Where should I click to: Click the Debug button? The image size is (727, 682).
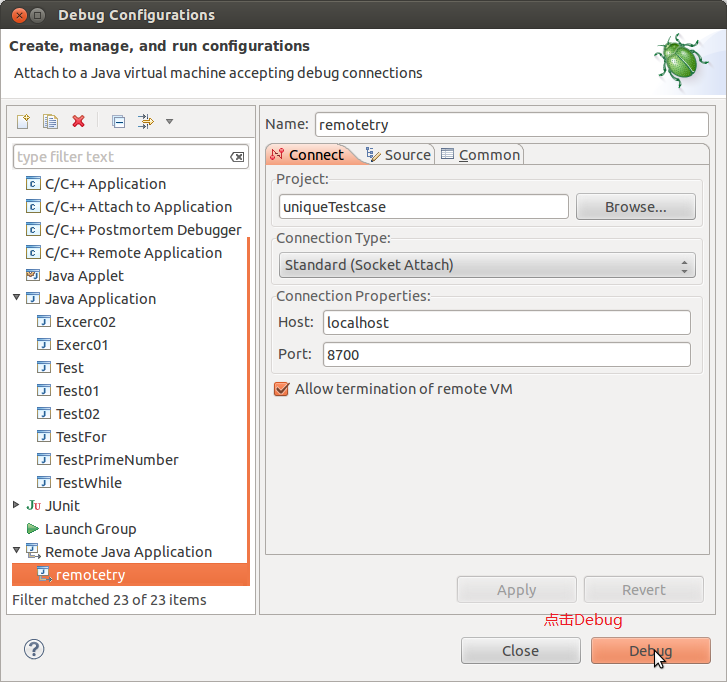(650, 650)
